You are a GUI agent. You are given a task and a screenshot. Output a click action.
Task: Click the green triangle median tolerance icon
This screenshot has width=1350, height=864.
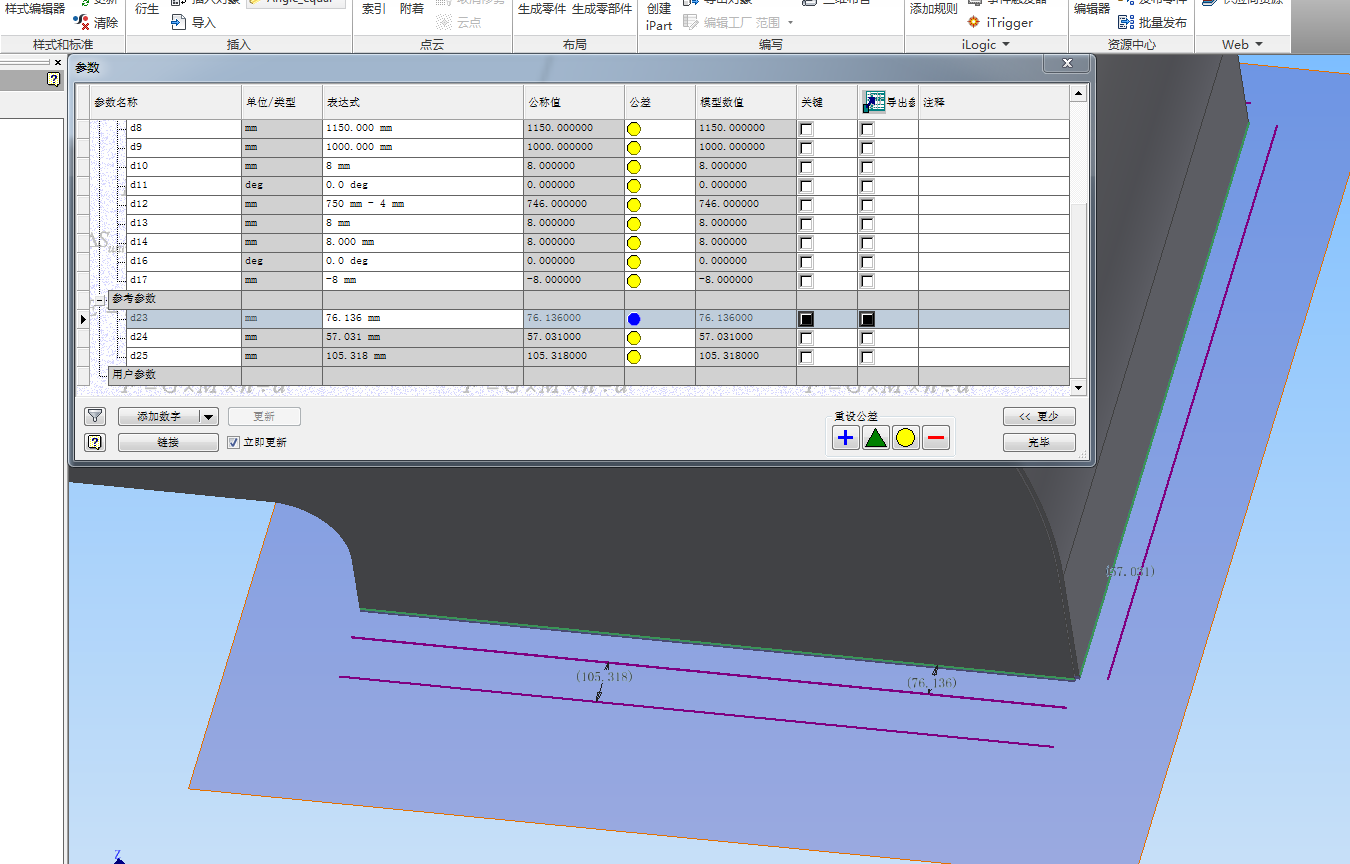coord(876,438)
